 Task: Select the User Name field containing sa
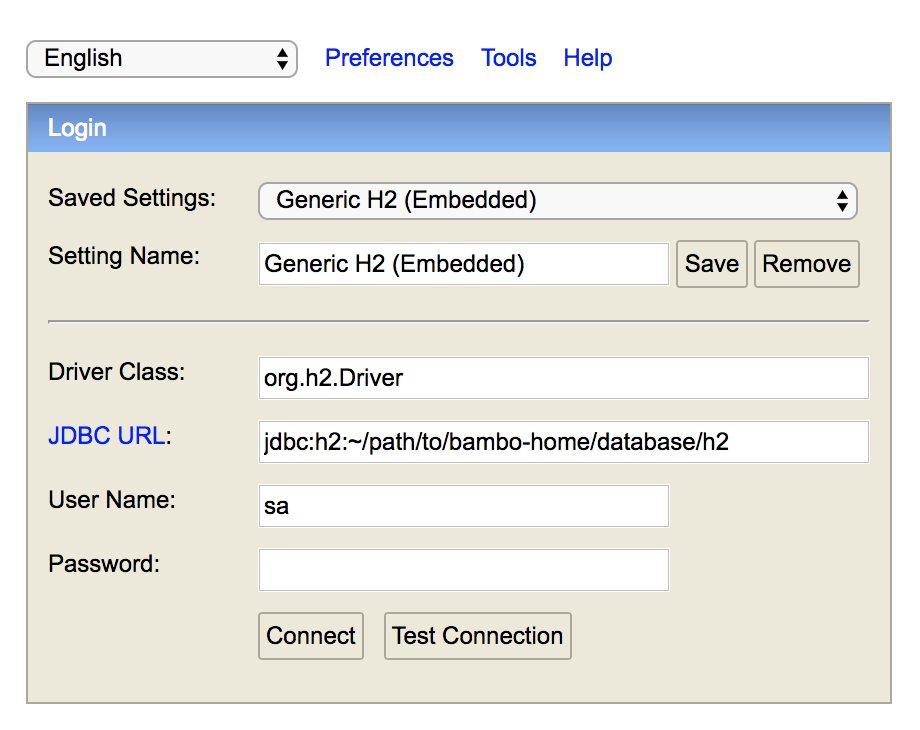coord(464,506)
